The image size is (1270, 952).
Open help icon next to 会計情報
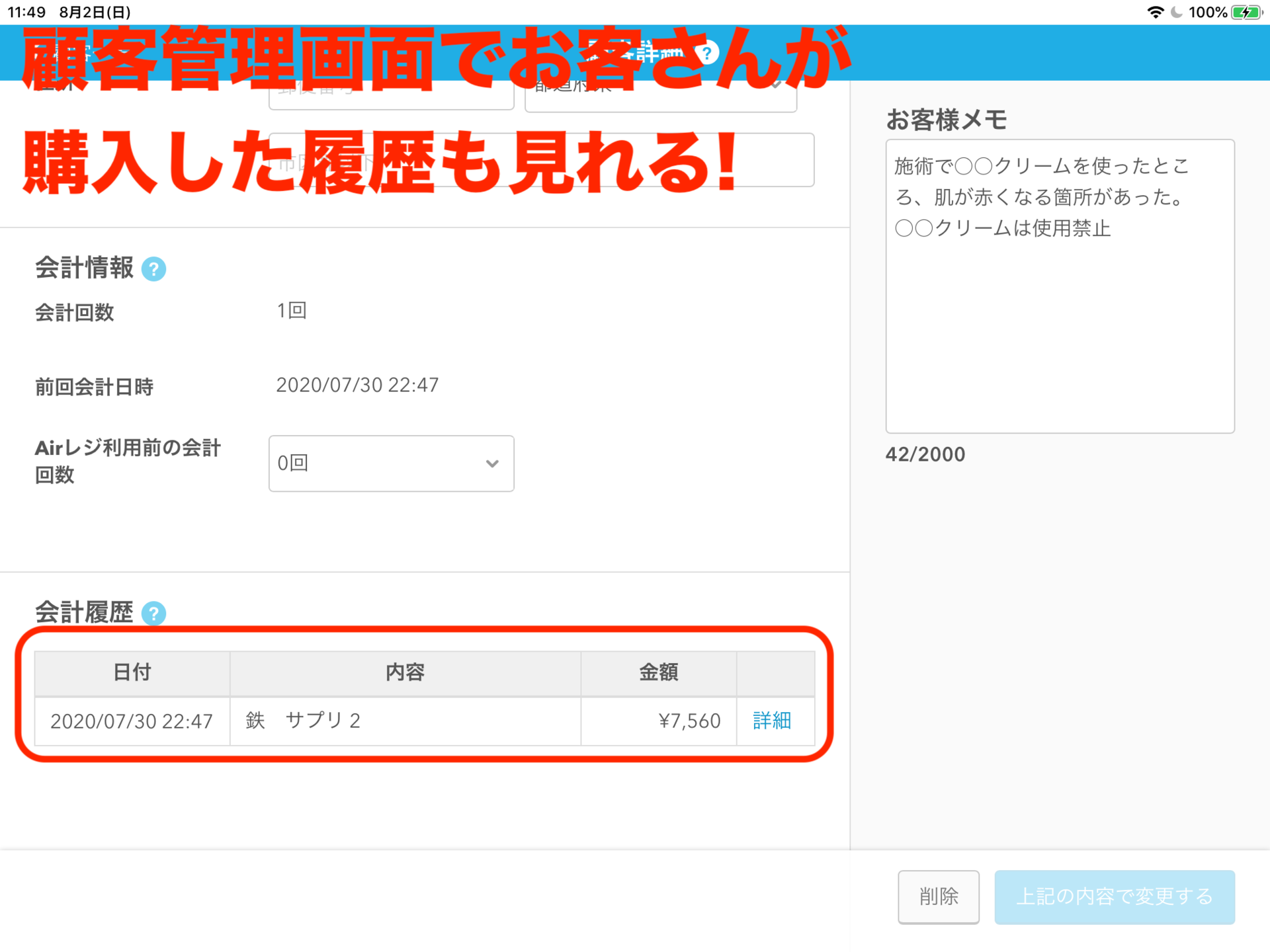(153, 269)
